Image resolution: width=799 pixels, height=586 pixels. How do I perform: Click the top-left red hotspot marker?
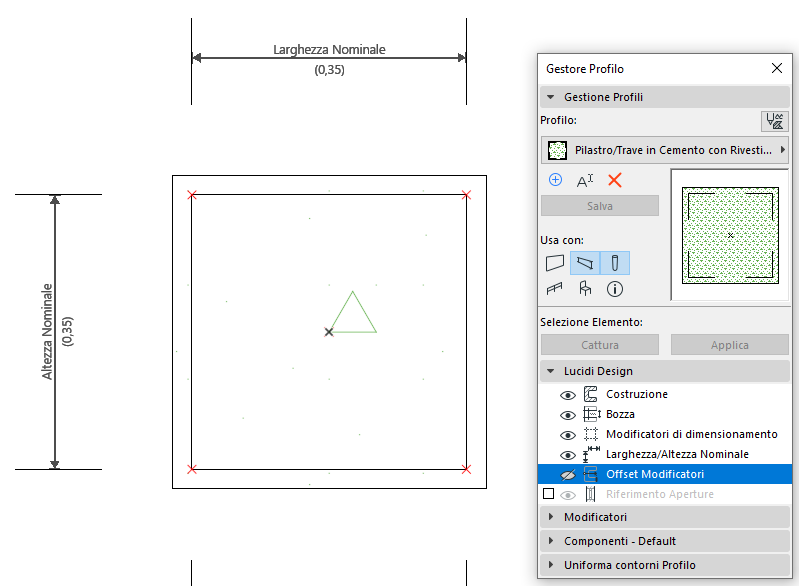[x=192, y=195]
